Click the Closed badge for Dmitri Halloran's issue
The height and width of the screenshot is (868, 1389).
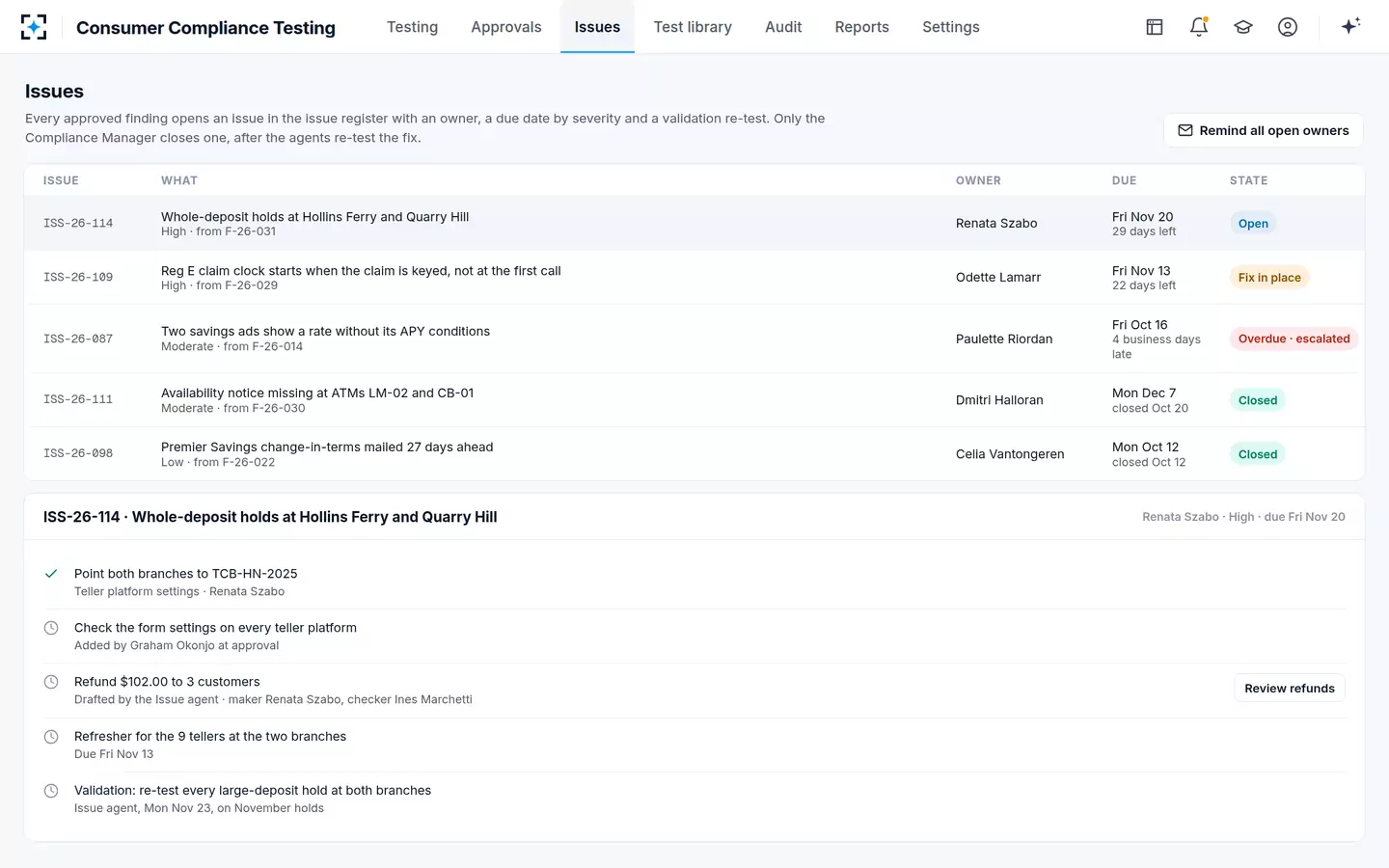1258,400
